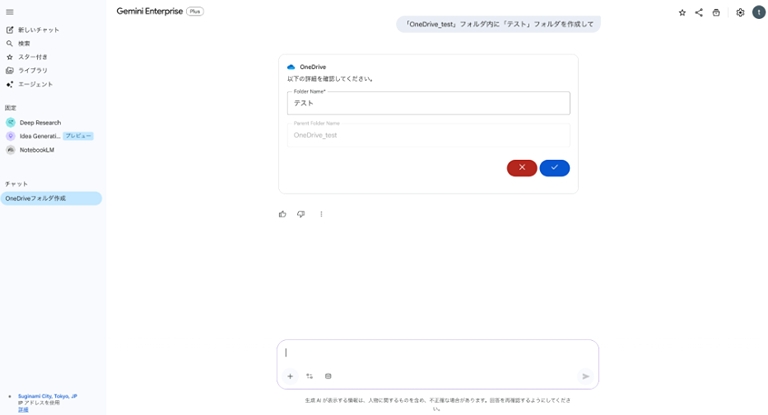Viewport: 768px width, 415px height.
Task: Add an attachment with the plus icon
Action: (290, 376)
